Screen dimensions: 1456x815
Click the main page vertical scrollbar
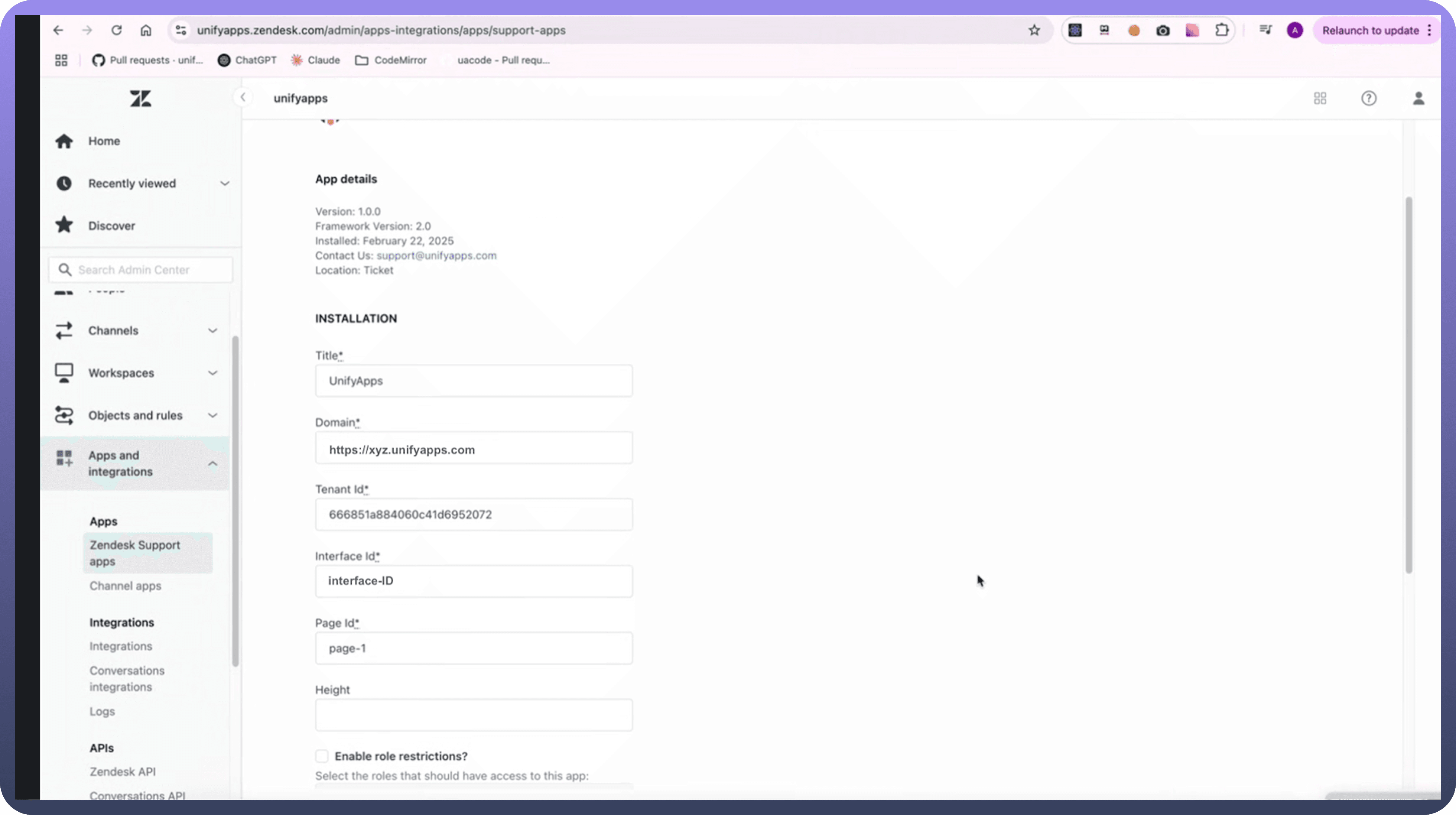(1408, 385)
